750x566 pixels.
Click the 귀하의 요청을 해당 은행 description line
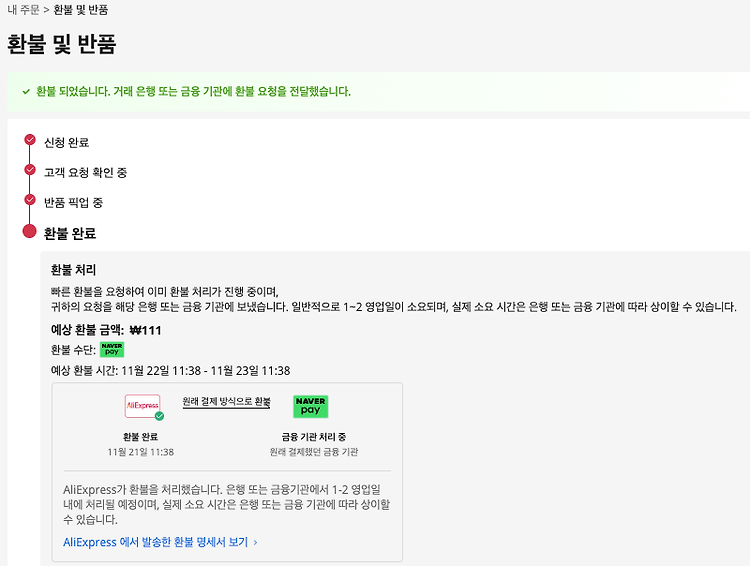(394, 307)
